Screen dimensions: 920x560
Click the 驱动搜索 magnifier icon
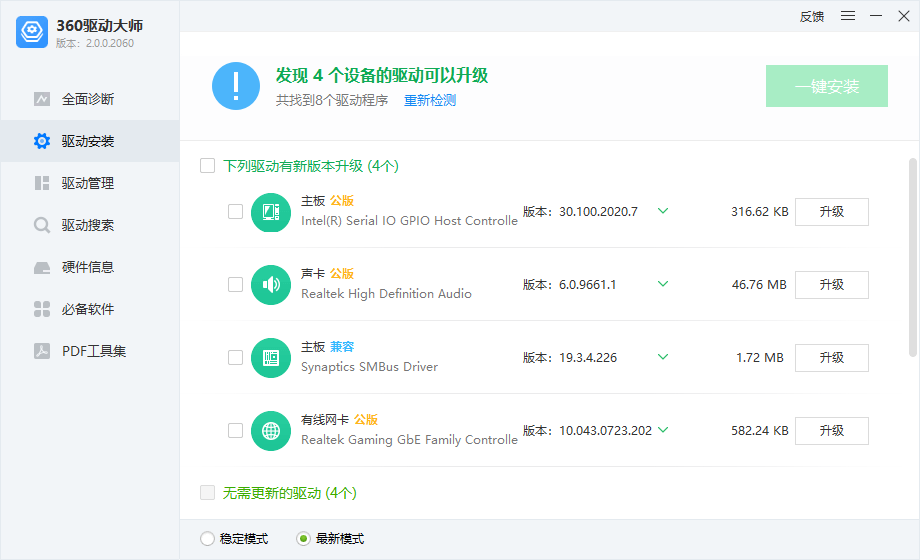pyautogui.click(x=42, y=225)
